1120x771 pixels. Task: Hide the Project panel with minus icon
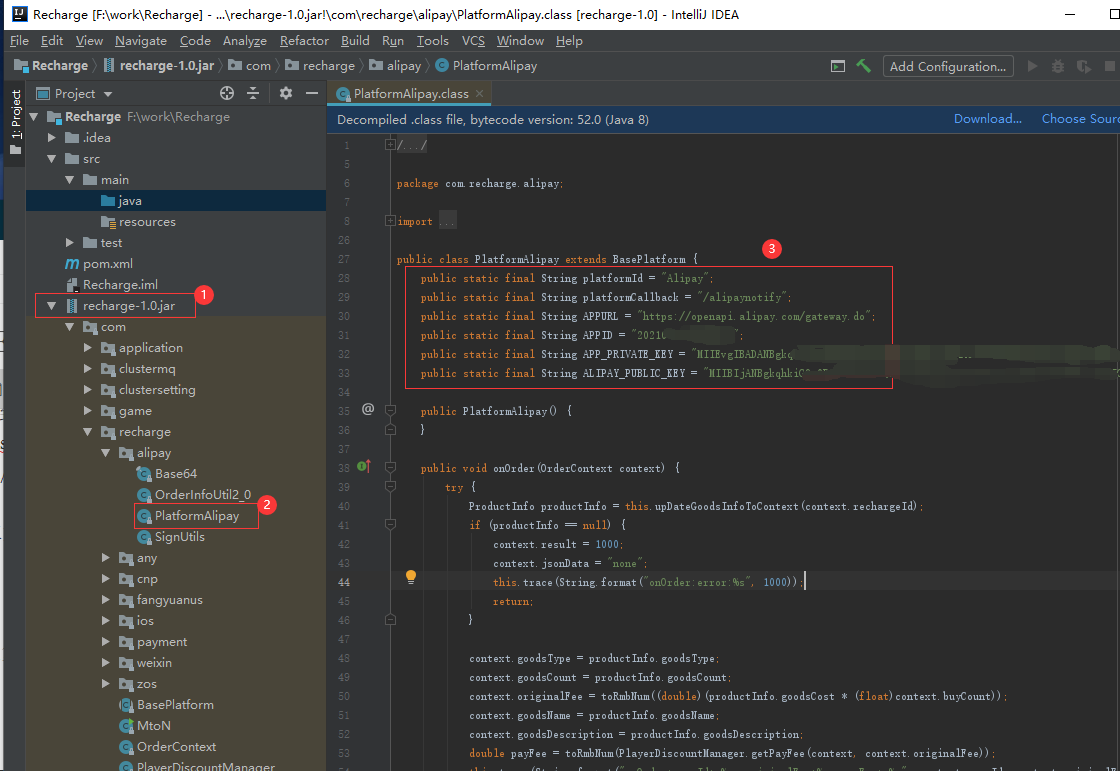click(x=312, y=93)
